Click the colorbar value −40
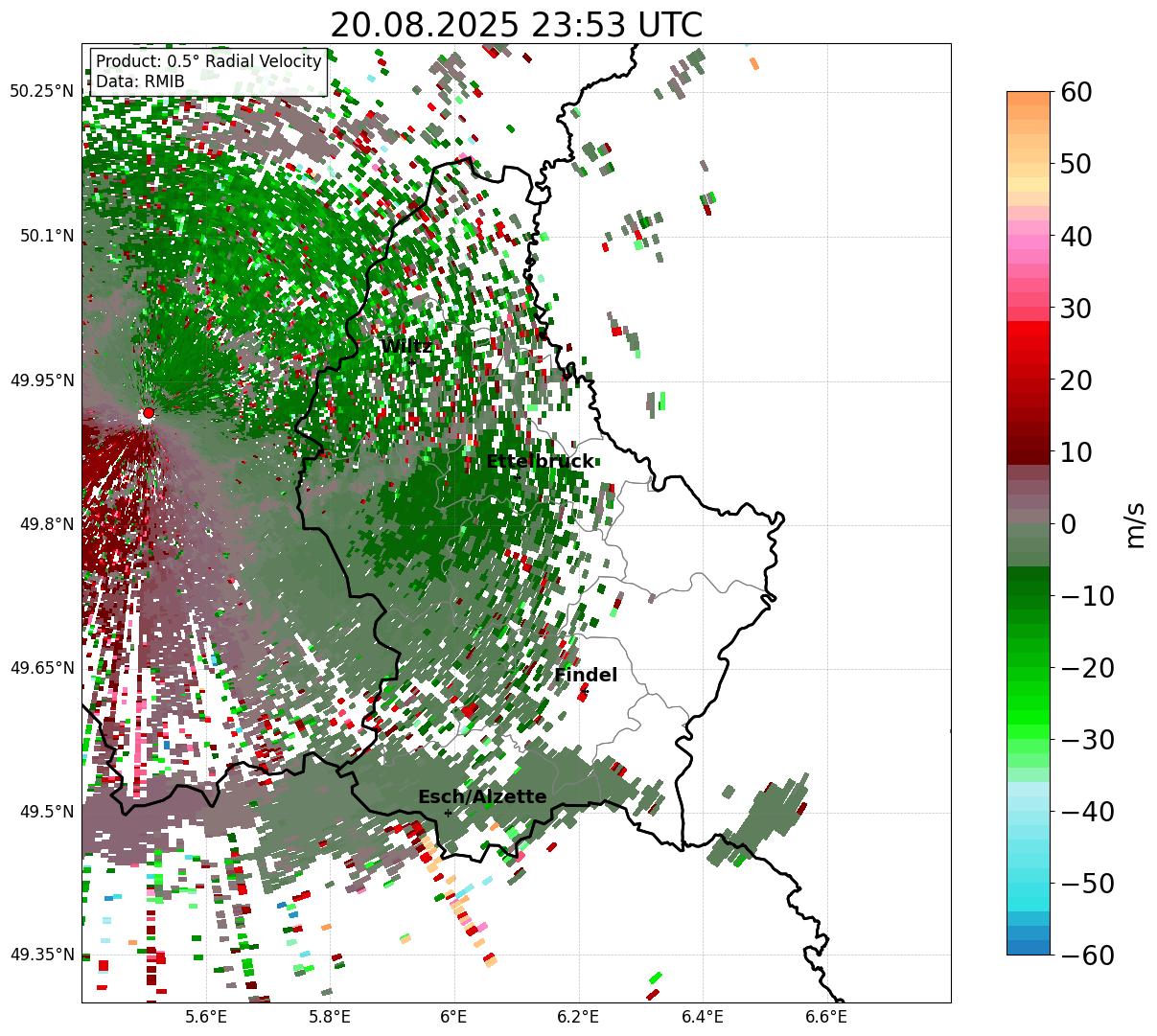The height and width of the screenshot is (1036, 1157). coord(1086,811)
